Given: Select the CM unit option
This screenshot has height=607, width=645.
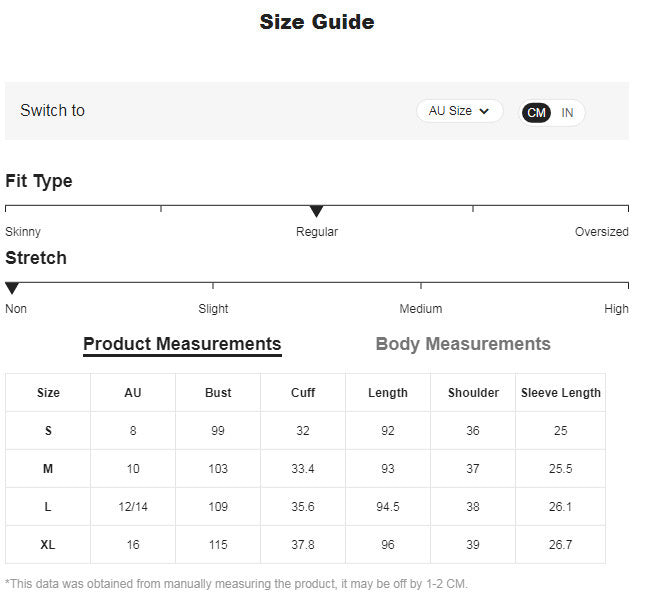Looking at the screenshot, I should (537, 113).
